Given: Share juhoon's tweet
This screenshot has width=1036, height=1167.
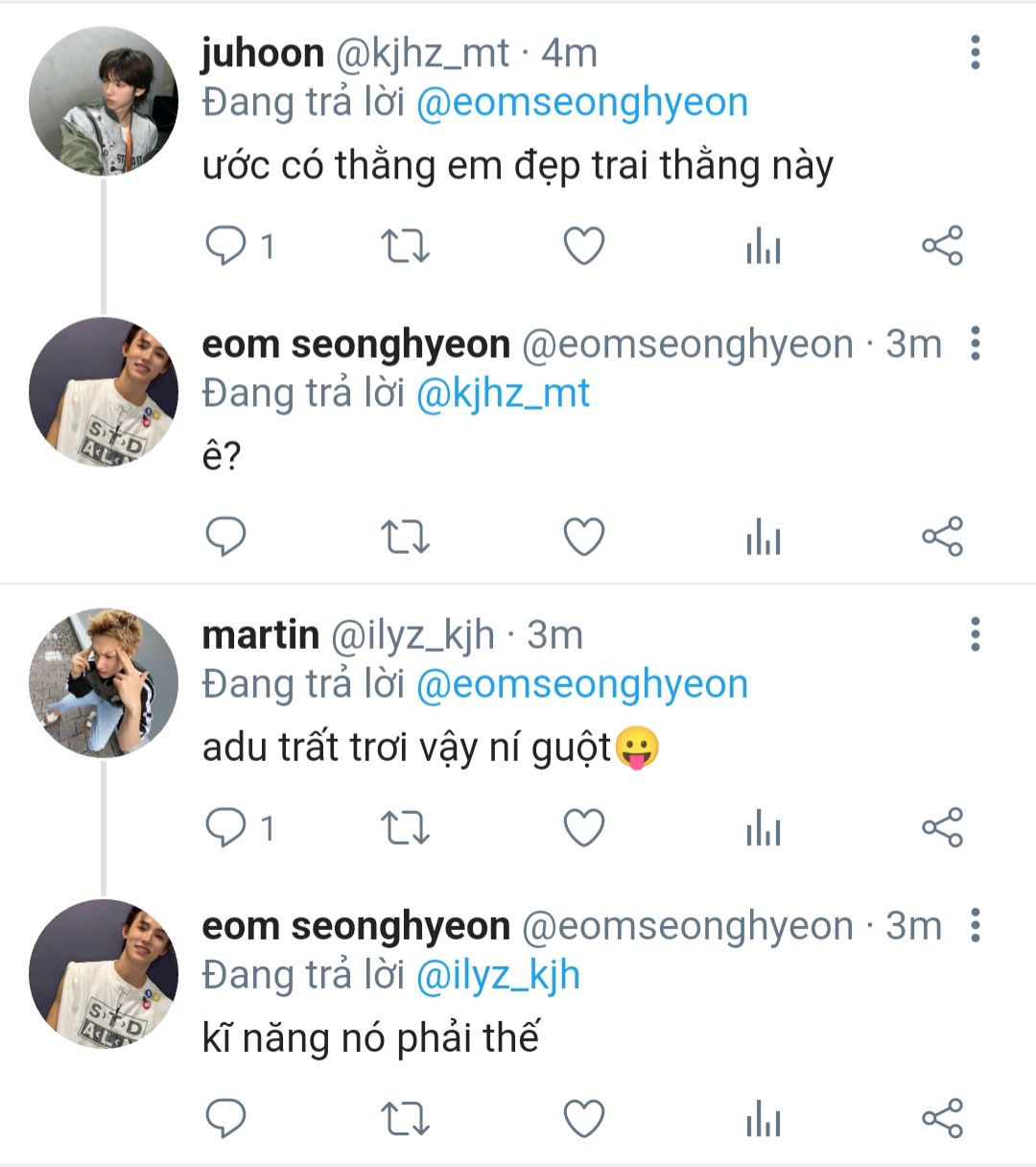Looking at the screenshot, I should pyautogui.click(x=941, y=247).
